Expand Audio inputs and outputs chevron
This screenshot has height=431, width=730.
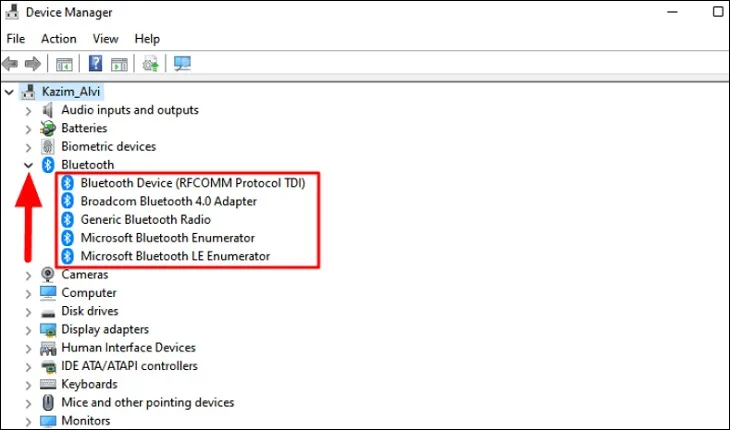click(28, 111)
